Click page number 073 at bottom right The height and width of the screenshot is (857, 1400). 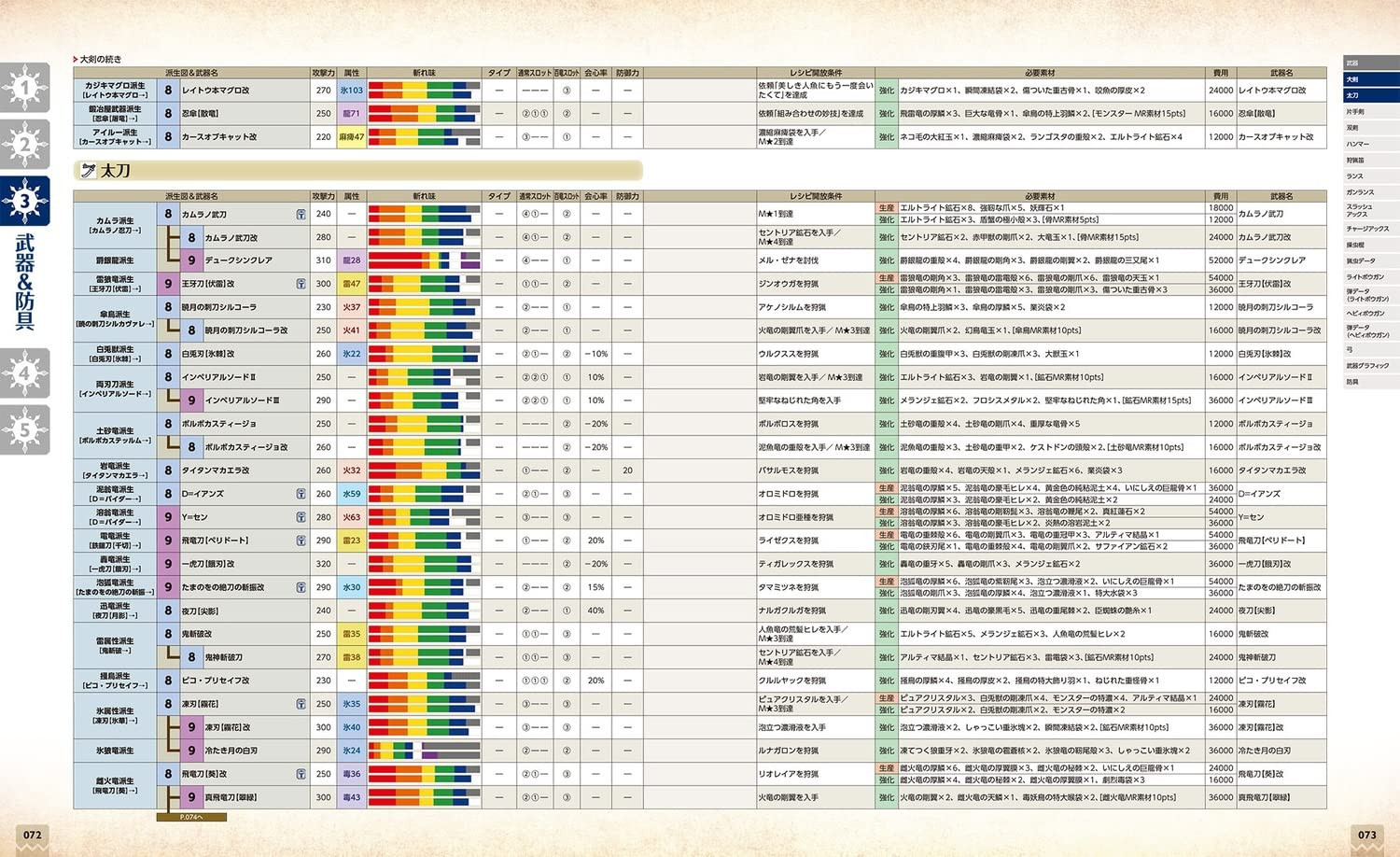[1366, 835]
